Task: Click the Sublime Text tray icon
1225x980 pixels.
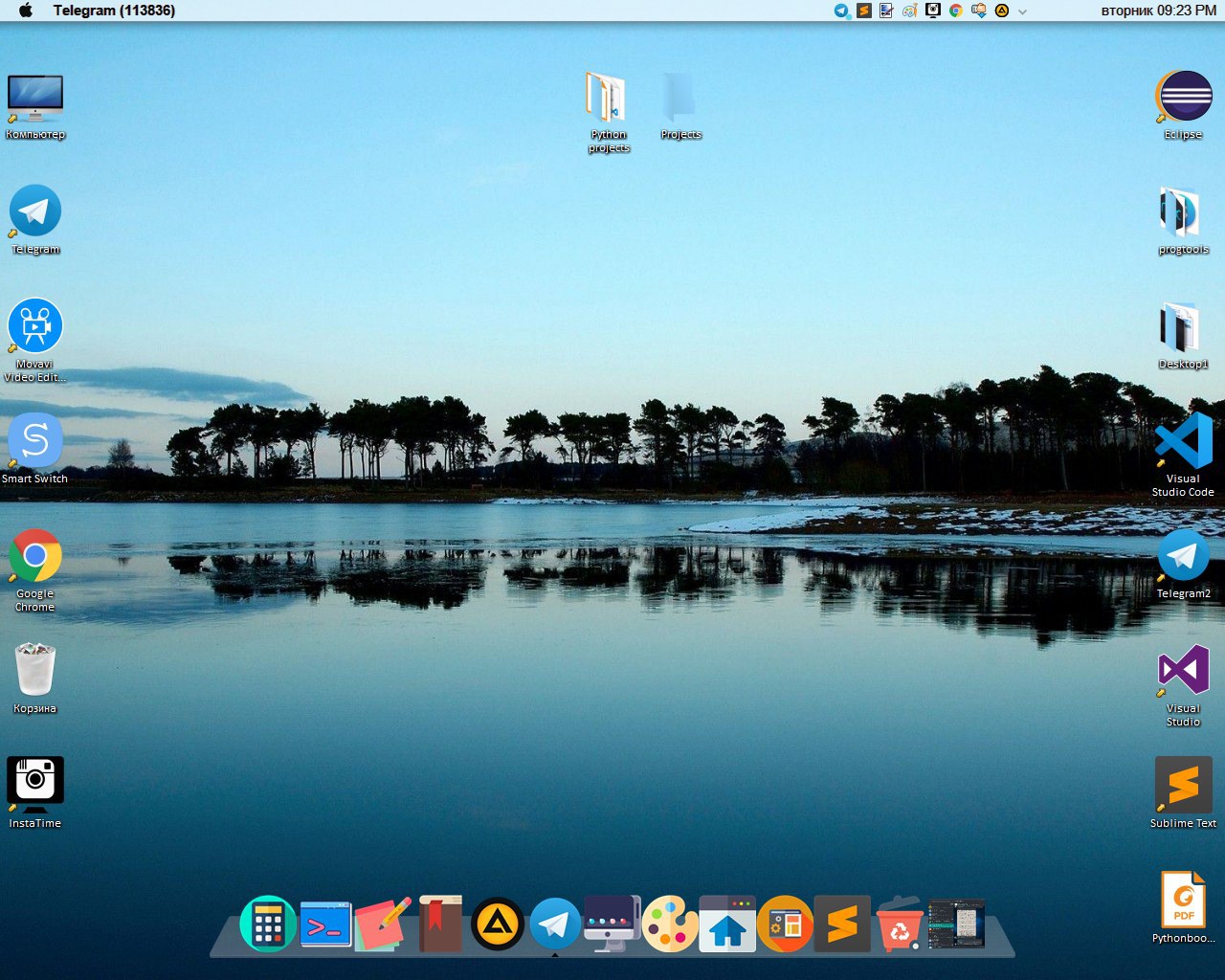Action: point(864,11)
